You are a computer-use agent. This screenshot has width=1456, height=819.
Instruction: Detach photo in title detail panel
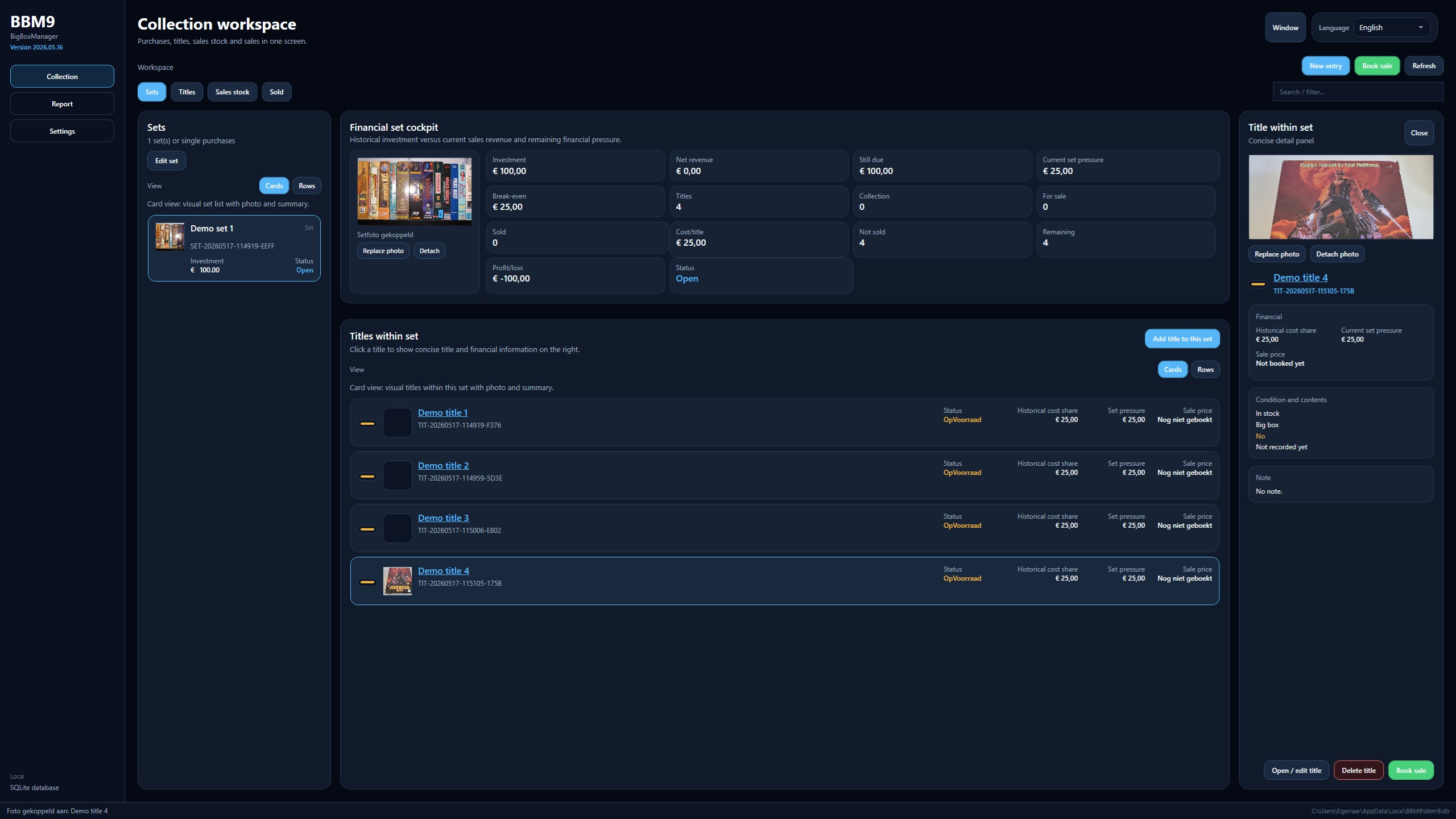(x=1337, y=254)
